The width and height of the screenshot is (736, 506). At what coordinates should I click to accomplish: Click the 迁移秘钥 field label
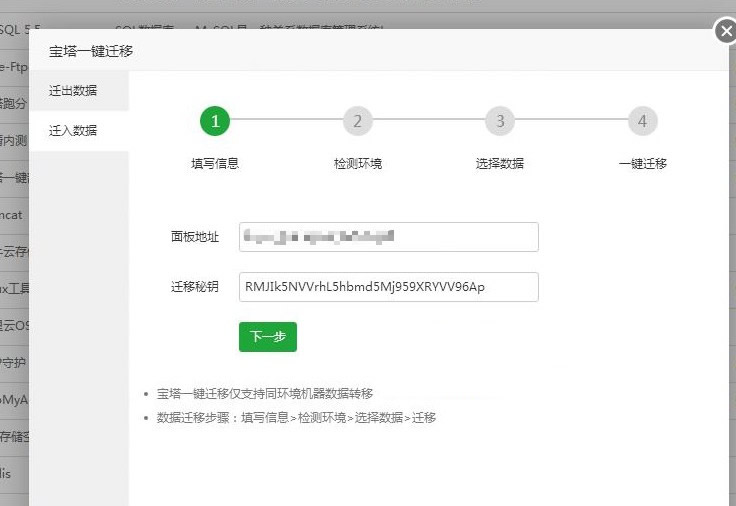(195, 287)
